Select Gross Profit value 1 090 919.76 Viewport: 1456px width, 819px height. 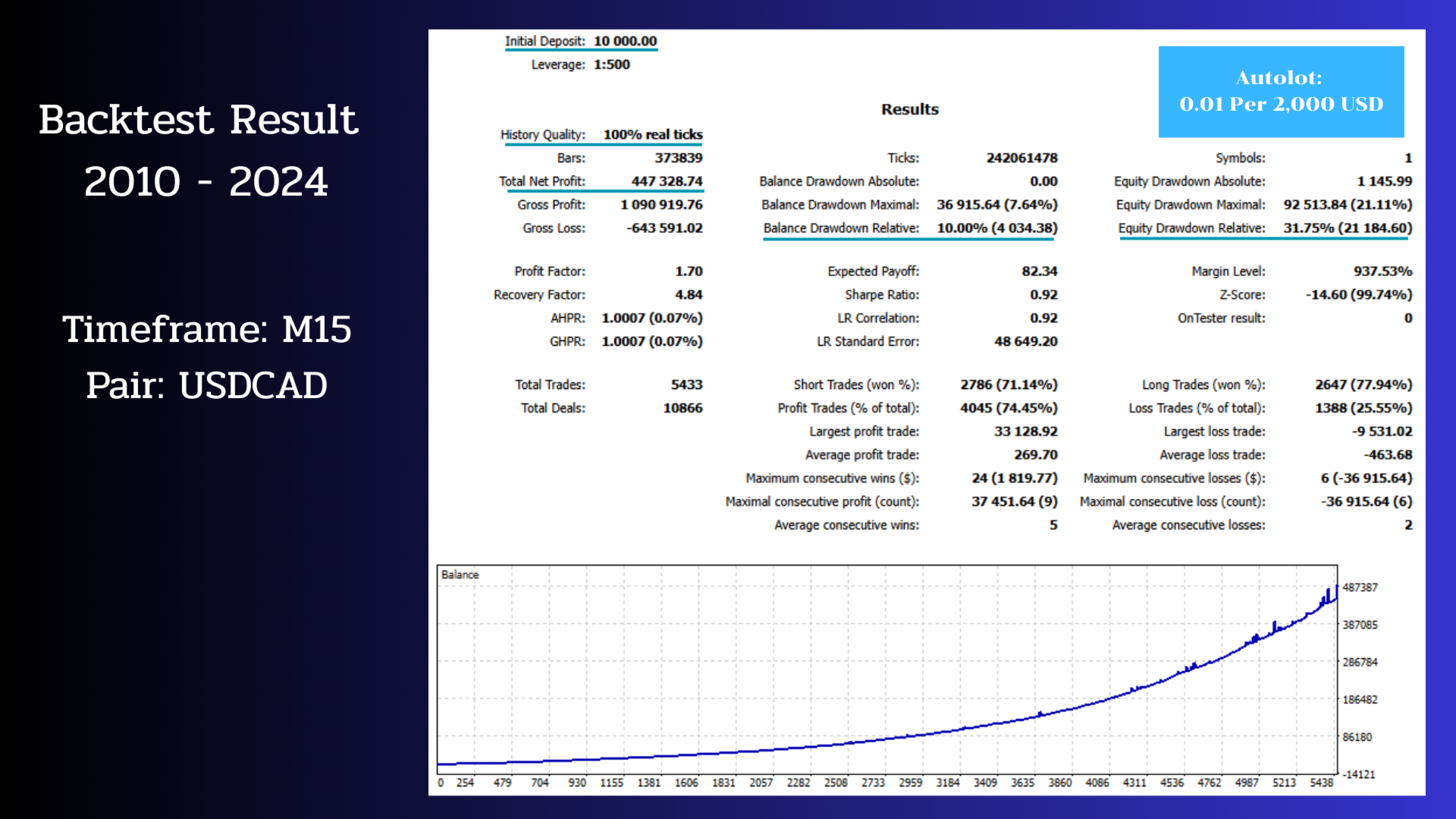coord(661,205)
